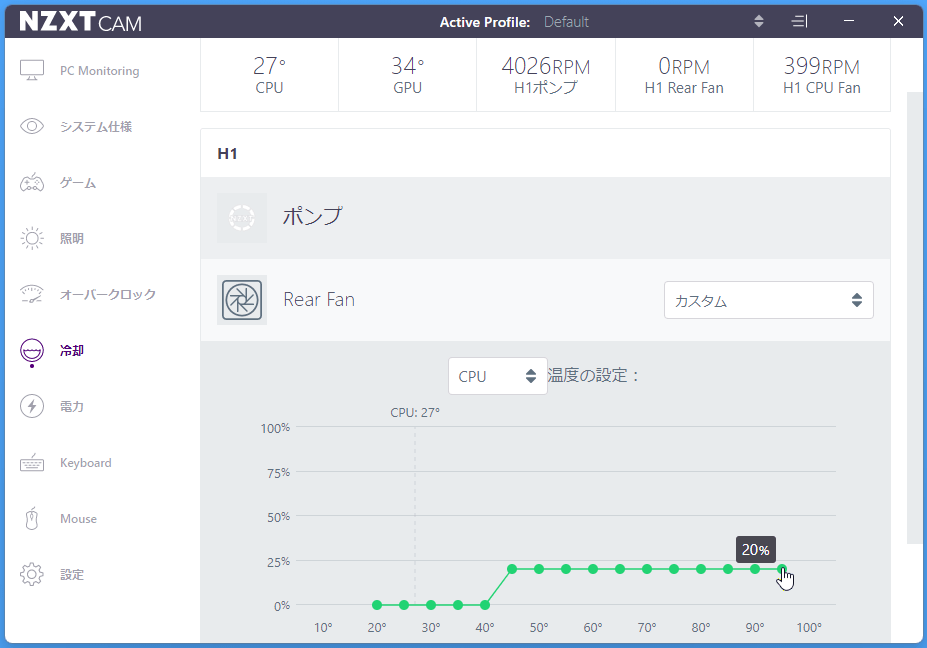
Task: Select the fan curve point at 25°
Action: [404, 605]
